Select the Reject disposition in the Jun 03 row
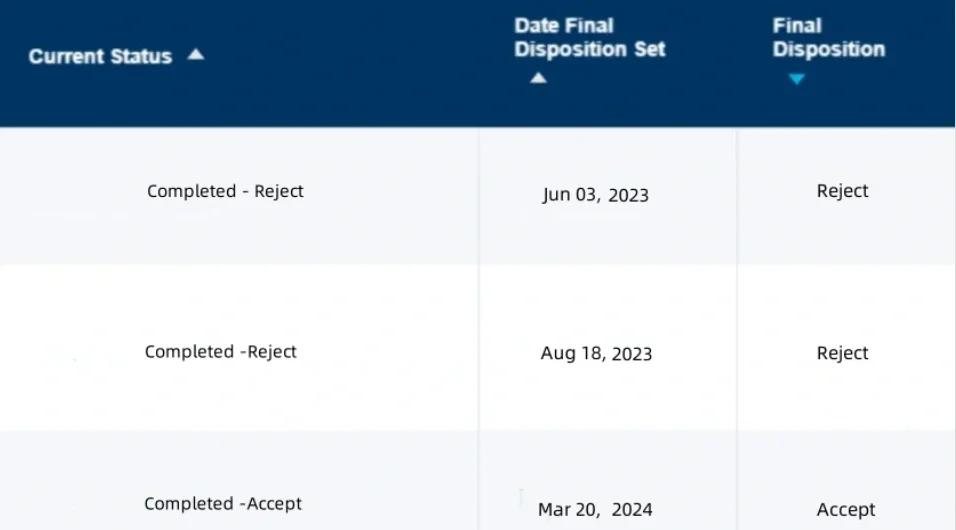The height and width of the screenshot is (530, 956). (842, 191)
